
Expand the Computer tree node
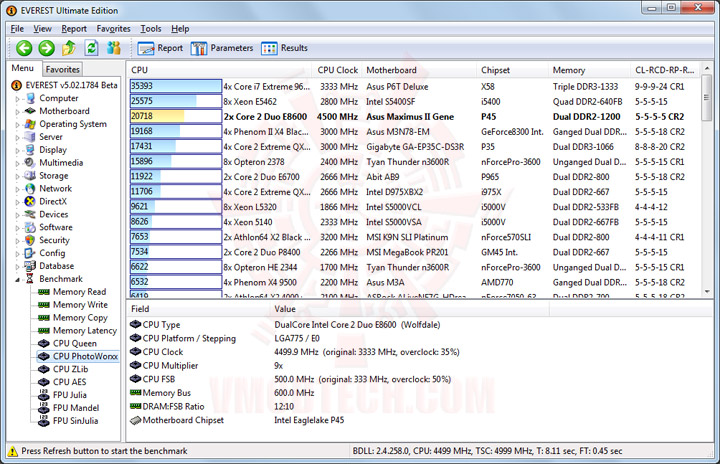coord(17,99)
